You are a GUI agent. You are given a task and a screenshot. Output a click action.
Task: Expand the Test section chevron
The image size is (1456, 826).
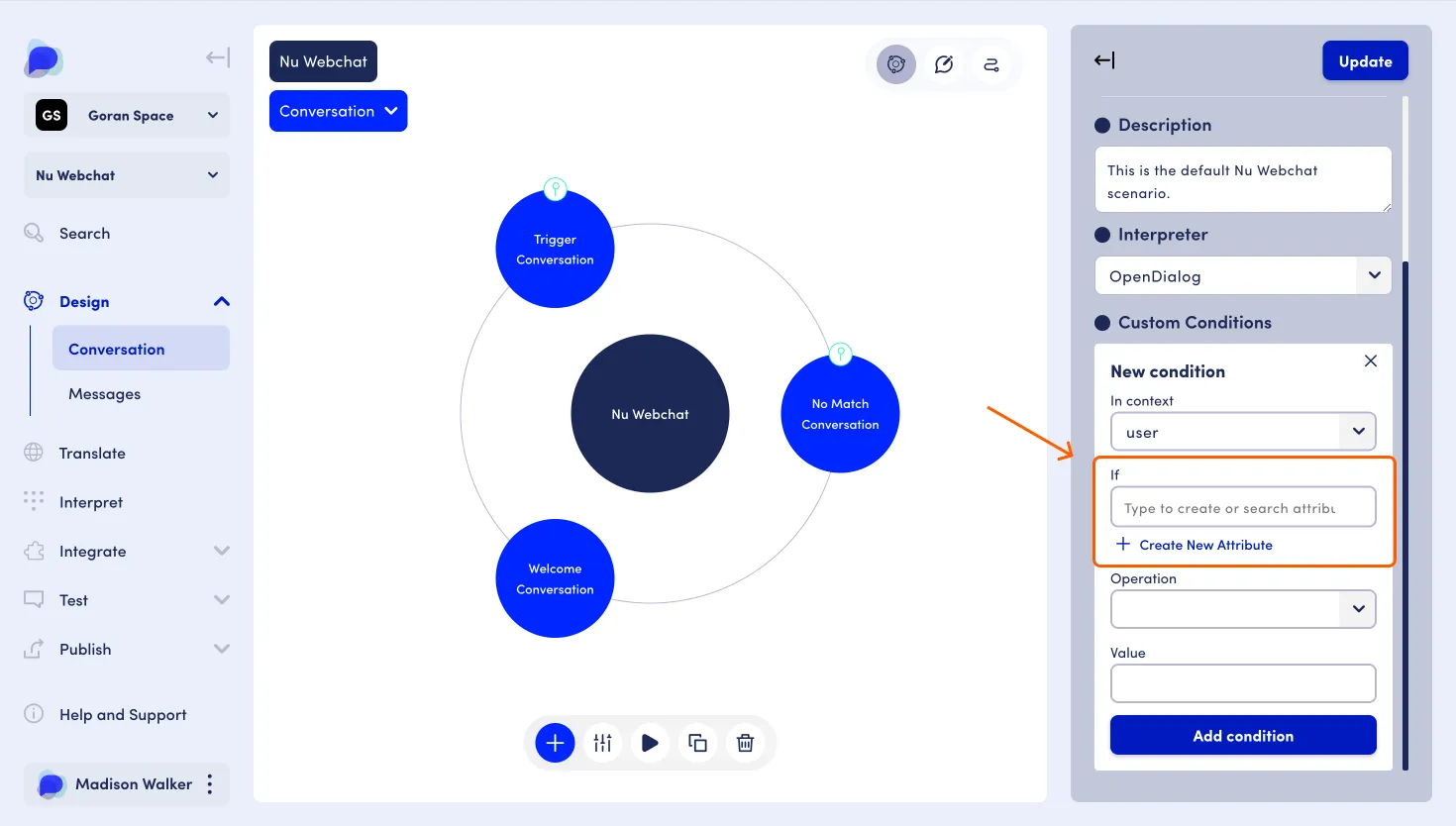[x=222, y=599]
